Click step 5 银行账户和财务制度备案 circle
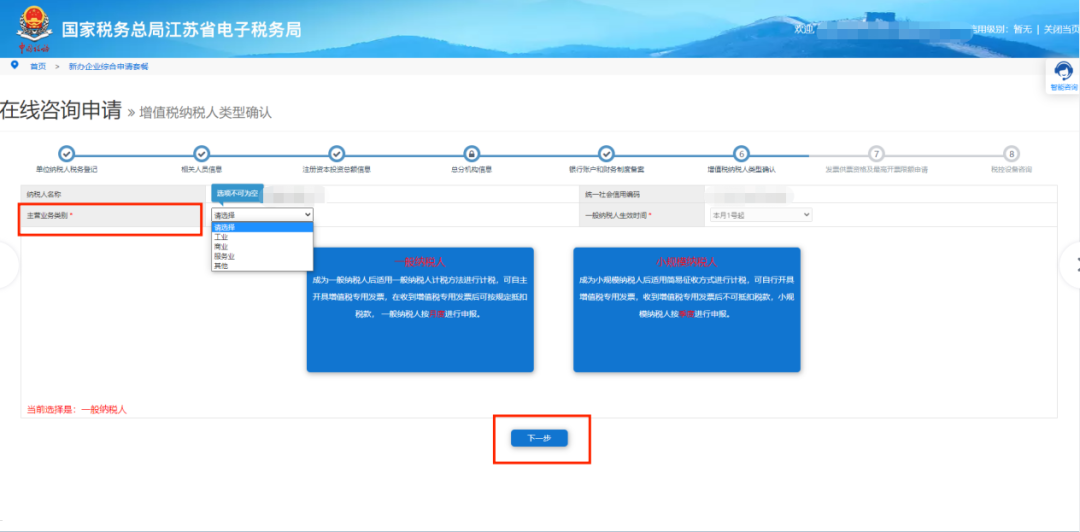1080x532 pixels. point(606,153)
